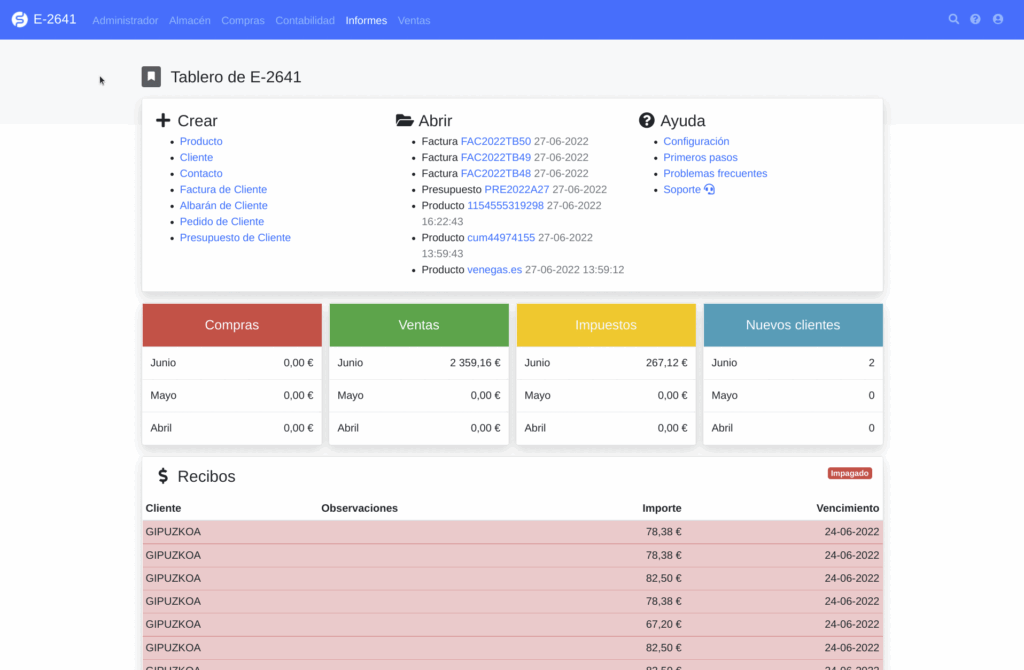The width and height of the screenshot is (1024, 670).
Task: Open the Primeros pasos help link
Action: click(x=700, y=158)
